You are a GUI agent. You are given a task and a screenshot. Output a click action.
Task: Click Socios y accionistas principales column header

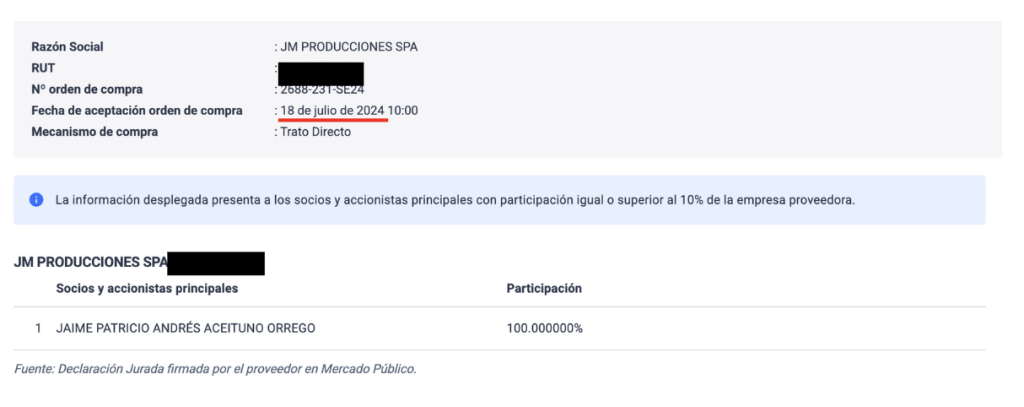[147, 288]
